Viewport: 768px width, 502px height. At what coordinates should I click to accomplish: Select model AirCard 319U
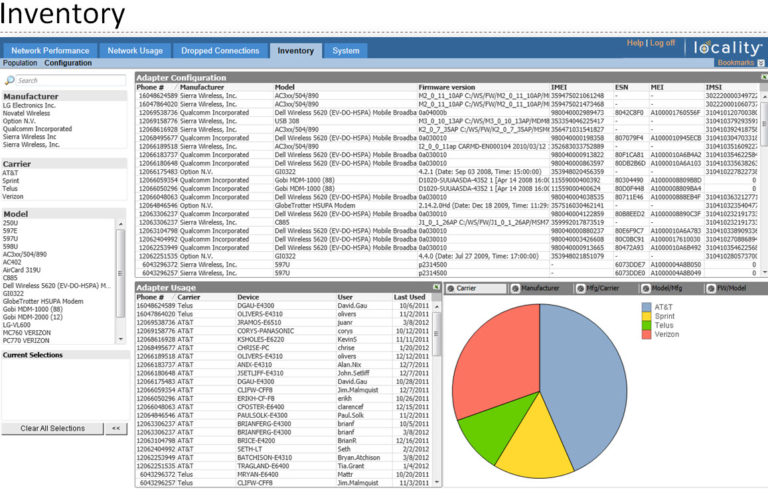pos(22,270)
